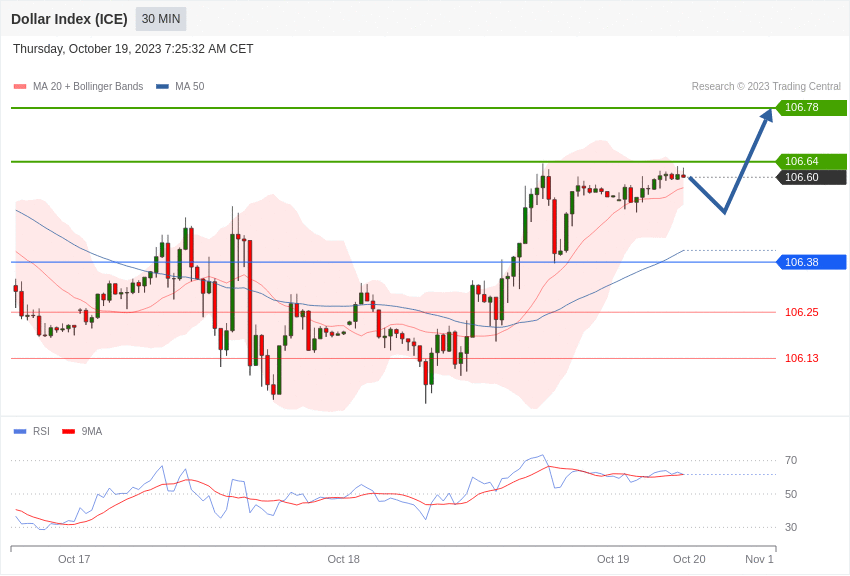
Task: Click the Research © 2023 Trading Central credit
Action: (x=766, y=87)
